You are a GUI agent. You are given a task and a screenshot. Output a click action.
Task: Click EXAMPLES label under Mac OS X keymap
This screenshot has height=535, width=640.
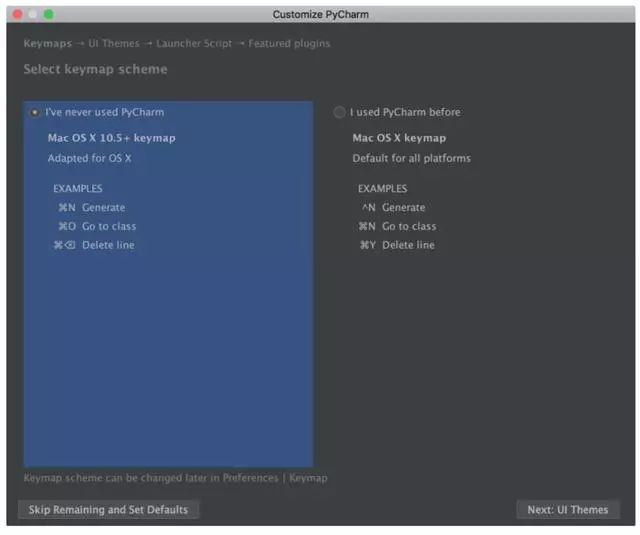pyautogui.click(x=382, y=189)
